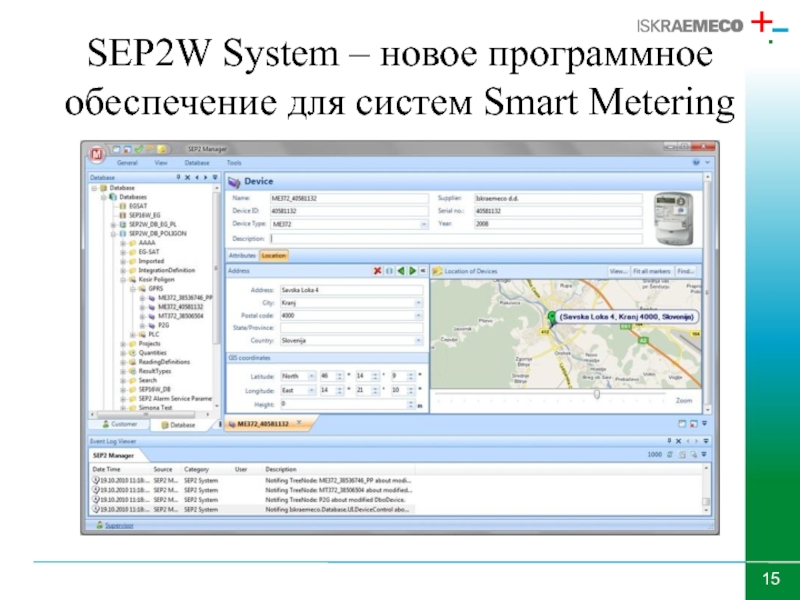Image resolution: width=800 pixels, height=600 pixels.
Task: Click the Description input field
Action: (x=456, y=239)
